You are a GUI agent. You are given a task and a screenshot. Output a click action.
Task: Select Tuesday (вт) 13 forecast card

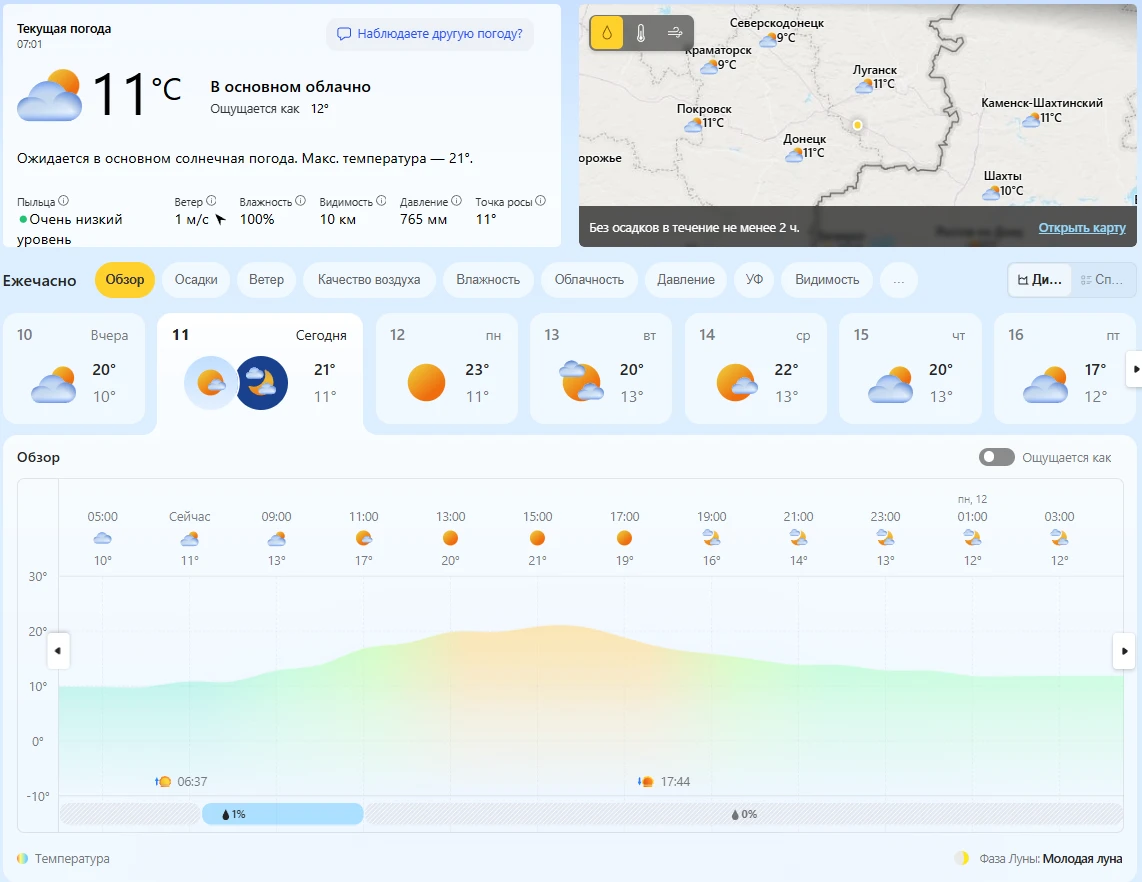601,369
